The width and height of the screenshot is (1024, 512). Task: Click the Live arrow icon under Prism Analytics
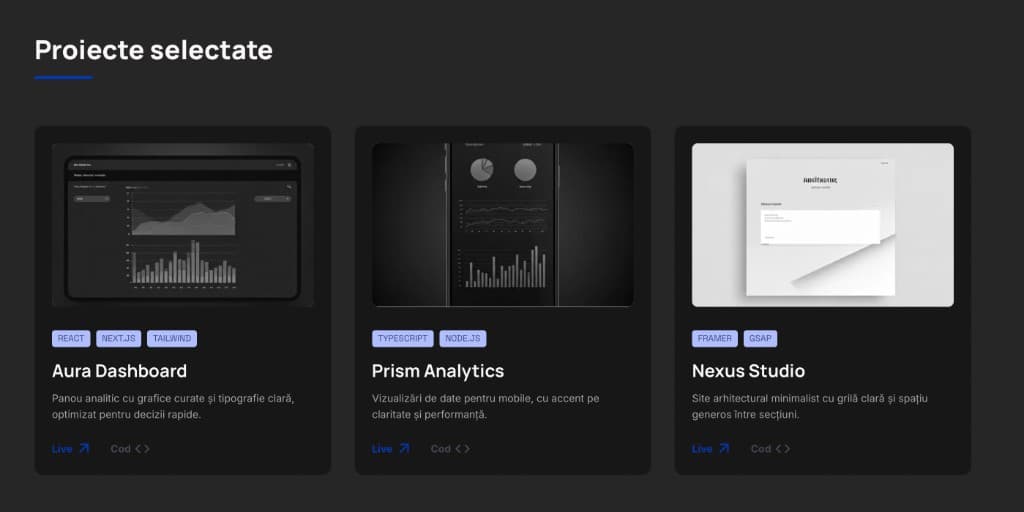(404, 449)
